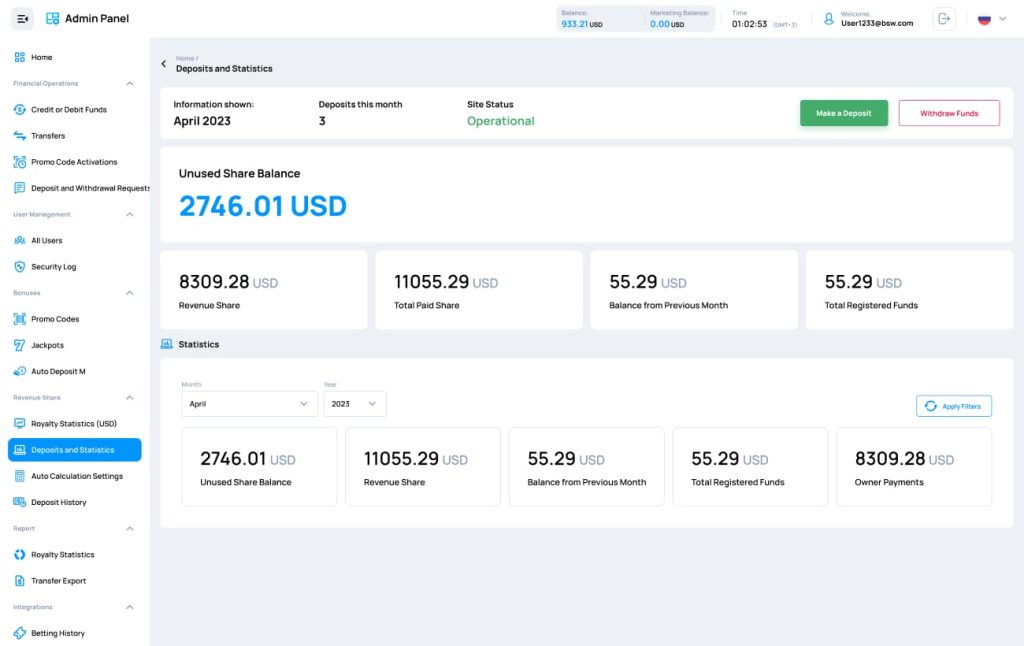Image resolution: width=1024 pixels, height=646 pixels.
Task: Open the language flag dropdown
Action: point(991,19)
